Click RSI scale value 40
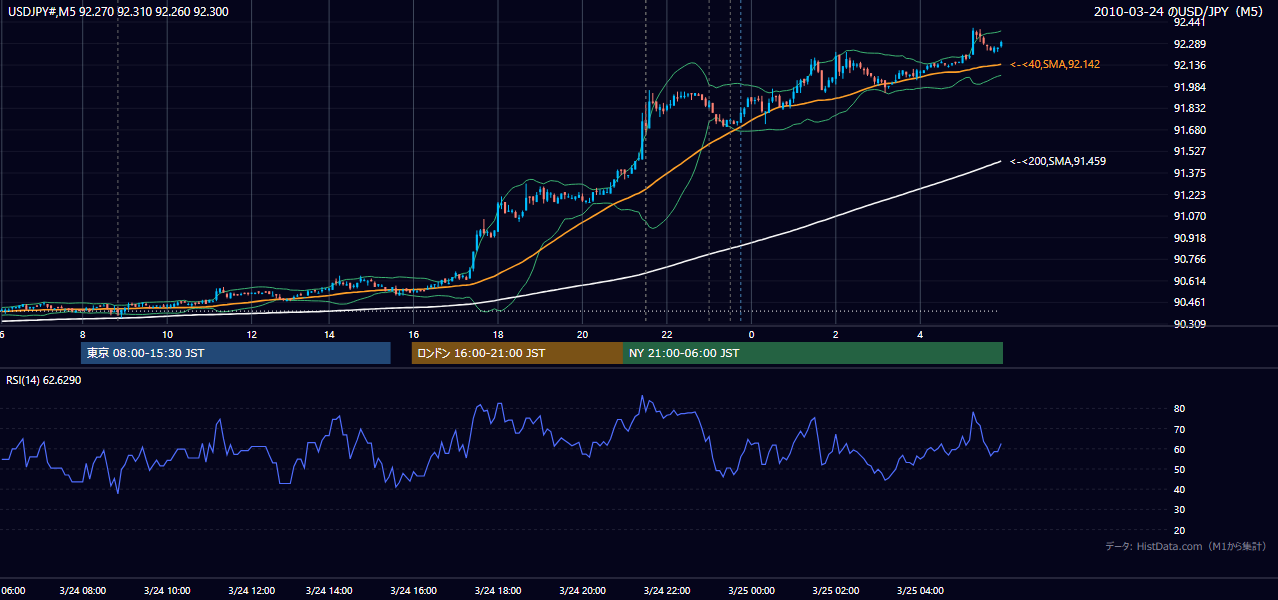The image size is (1278, 600). (1180, 489)
